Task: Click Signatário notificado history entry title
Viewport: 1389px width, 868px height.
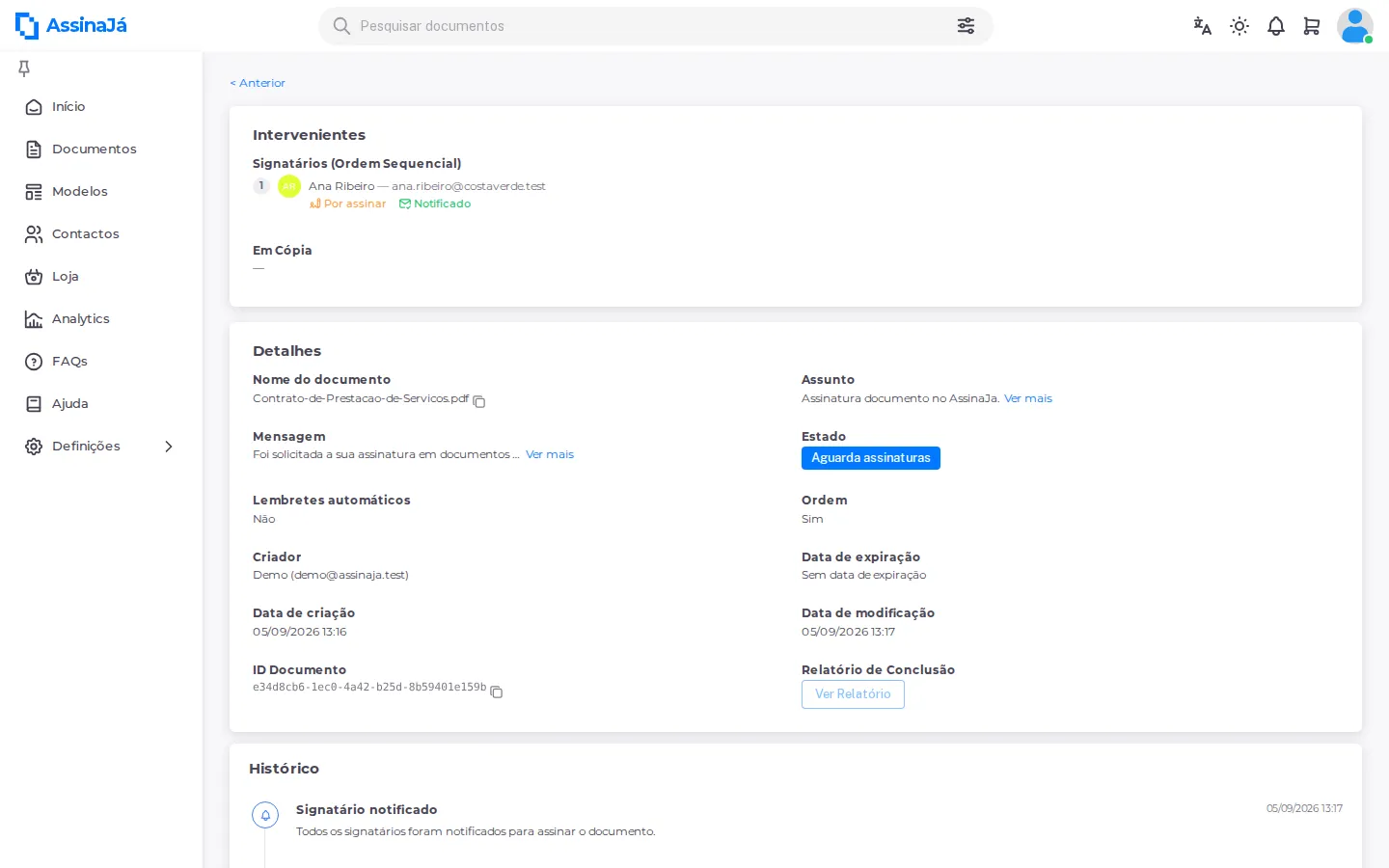Action: pos(367,810)
